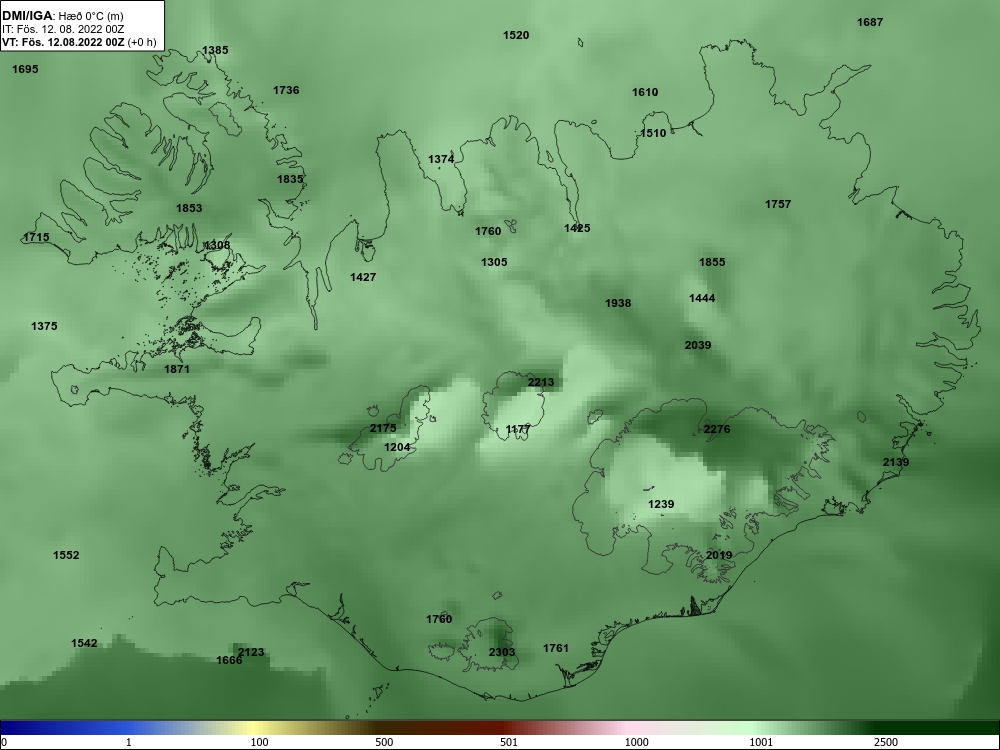Screen dimensions: 1000x750
Task: Click on the 1204 number
Action: click(x=397, y=447)
